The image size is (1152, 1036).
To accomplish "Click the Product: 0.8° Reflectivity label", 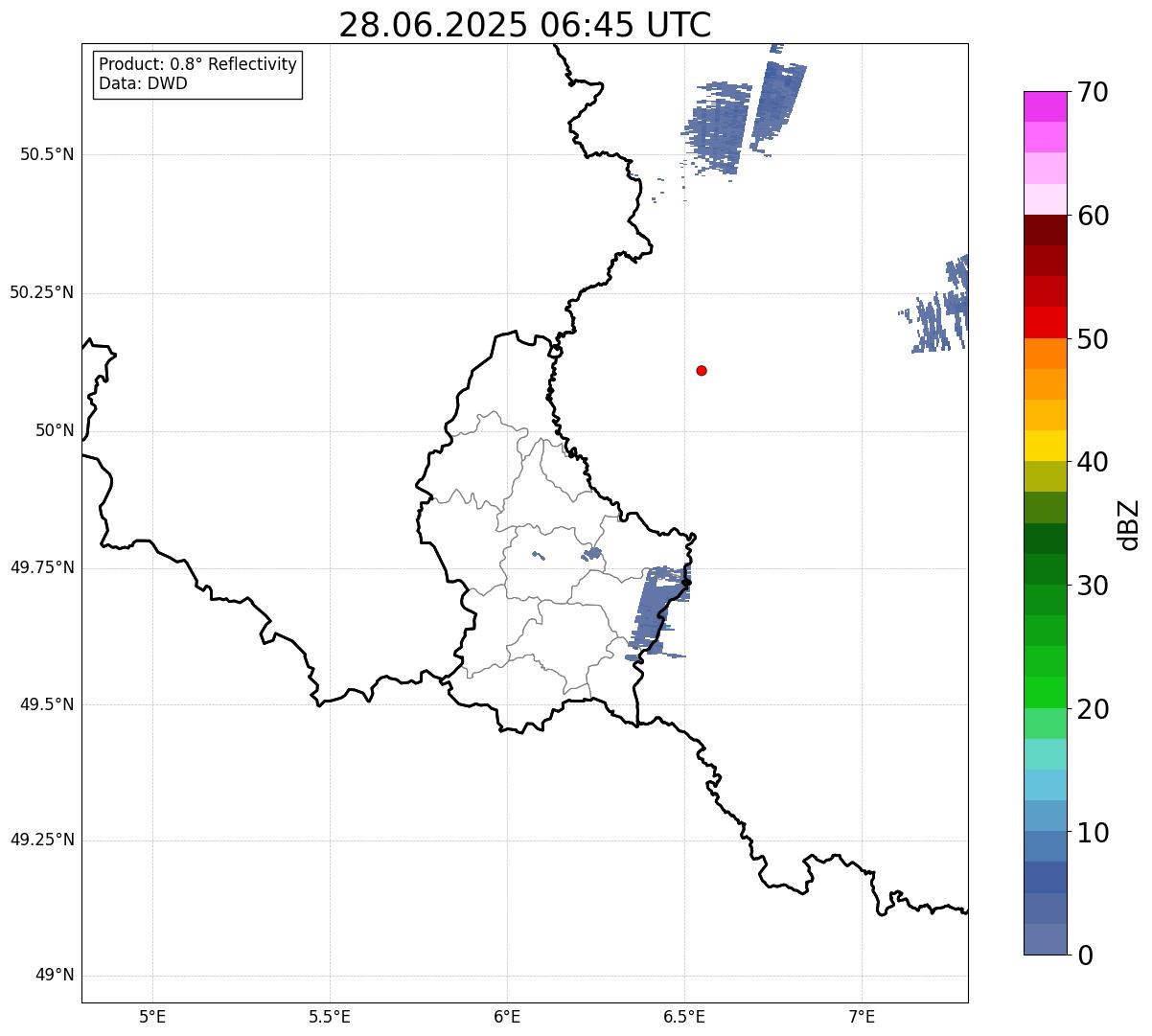I will click(198, 64).
